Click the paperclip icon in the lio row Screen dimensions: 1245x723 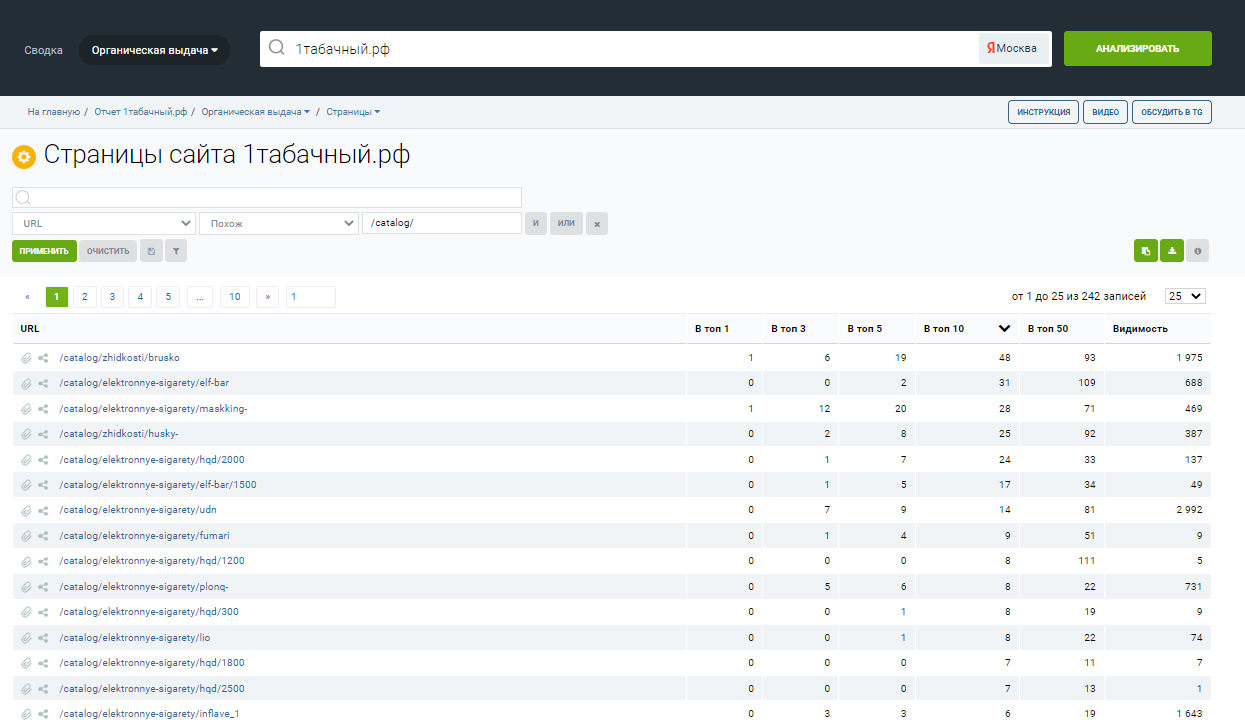pos(26,638)
